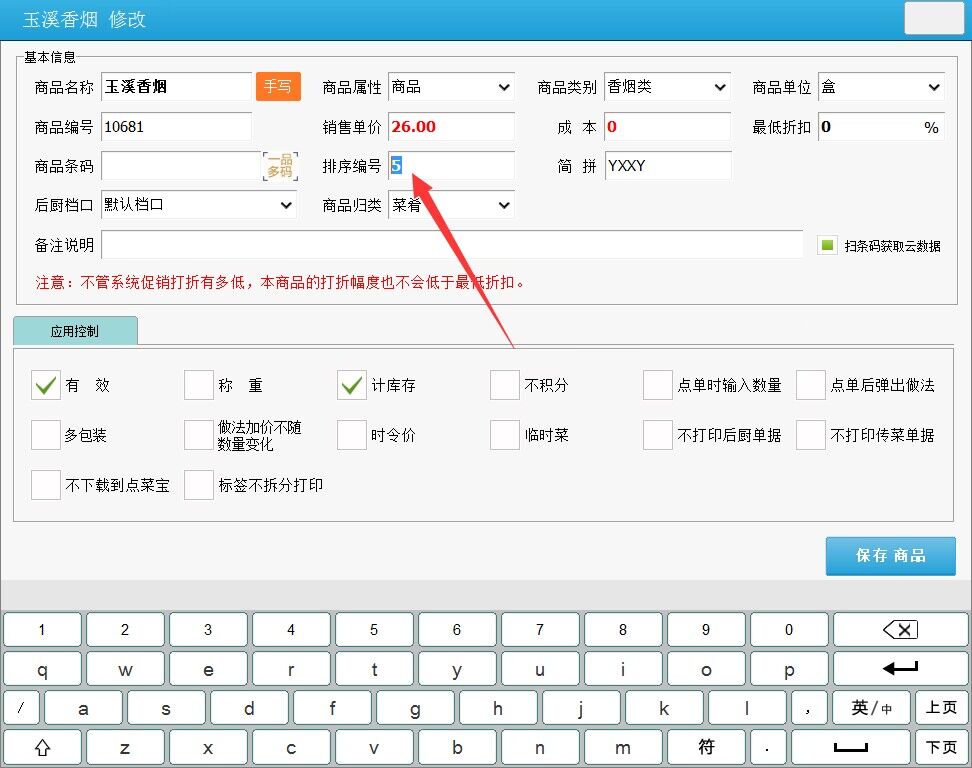Uncheck the 有效 checkbox

[x=46, y=385]
